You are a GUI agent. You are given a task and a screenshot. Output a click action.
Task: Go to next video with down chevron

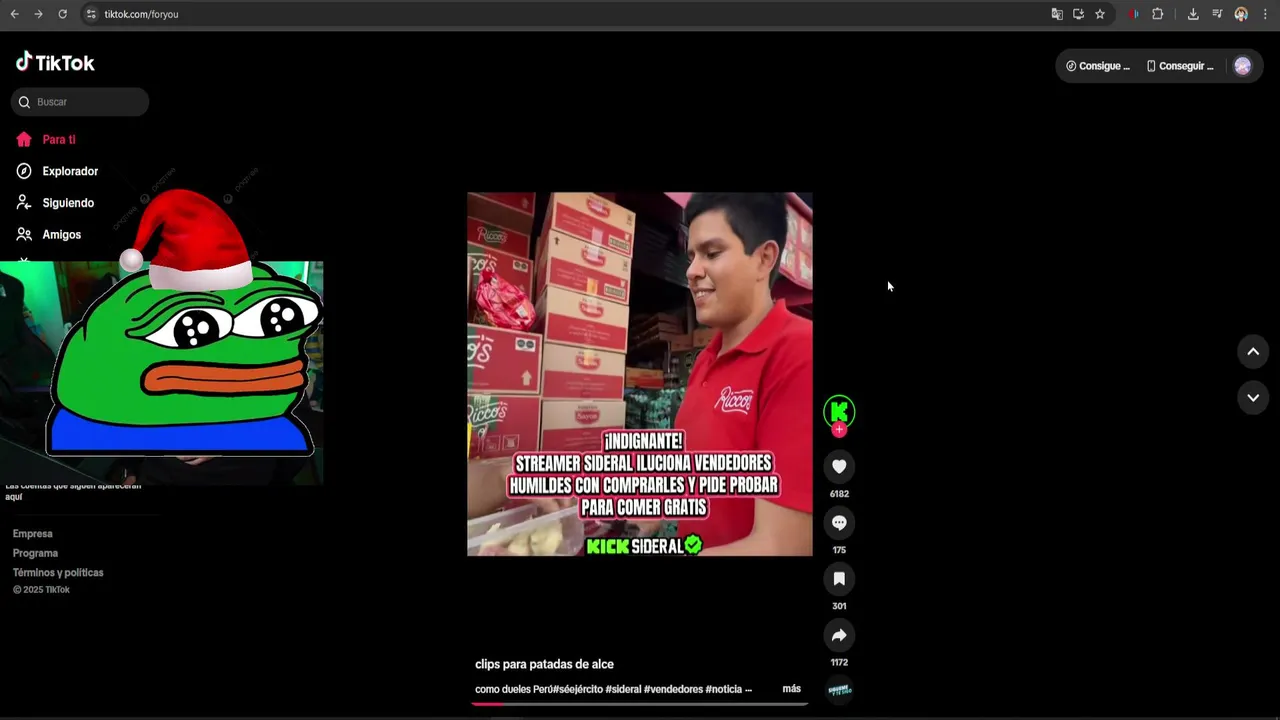point(1253,397)
